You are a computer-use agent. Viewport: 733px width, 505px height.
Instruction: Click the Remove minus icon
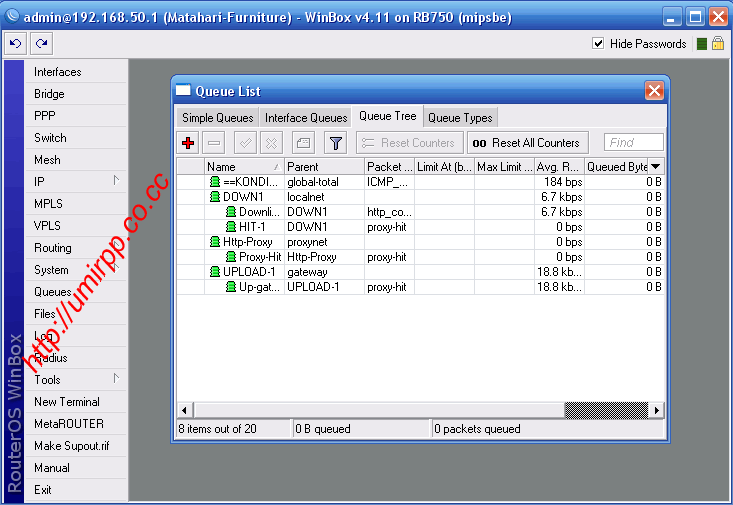click(214, 143)
